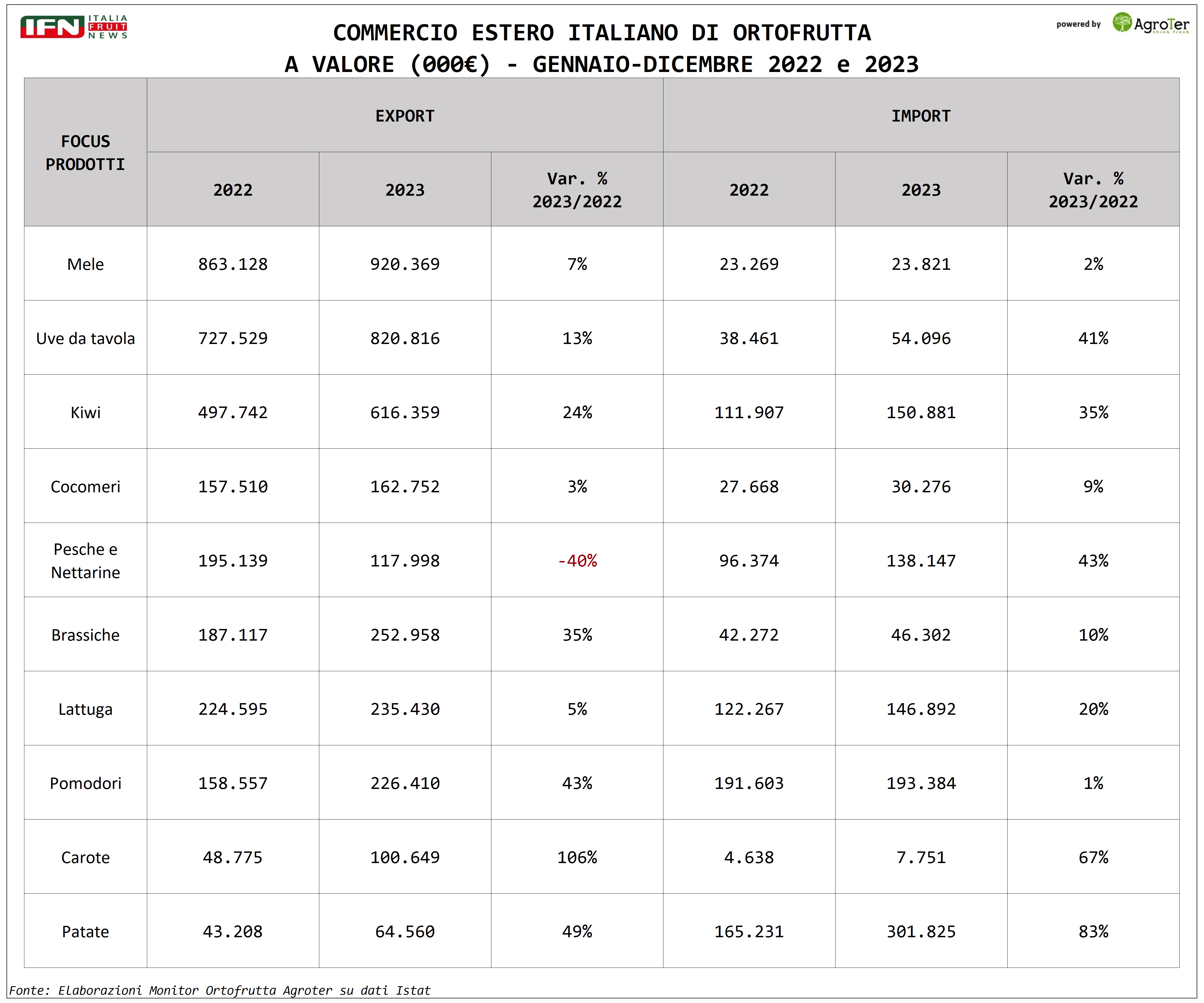Screen dimensions: 1204x1003
Task: Click the Carote 106% export variation cell
Action: (577, 857)
